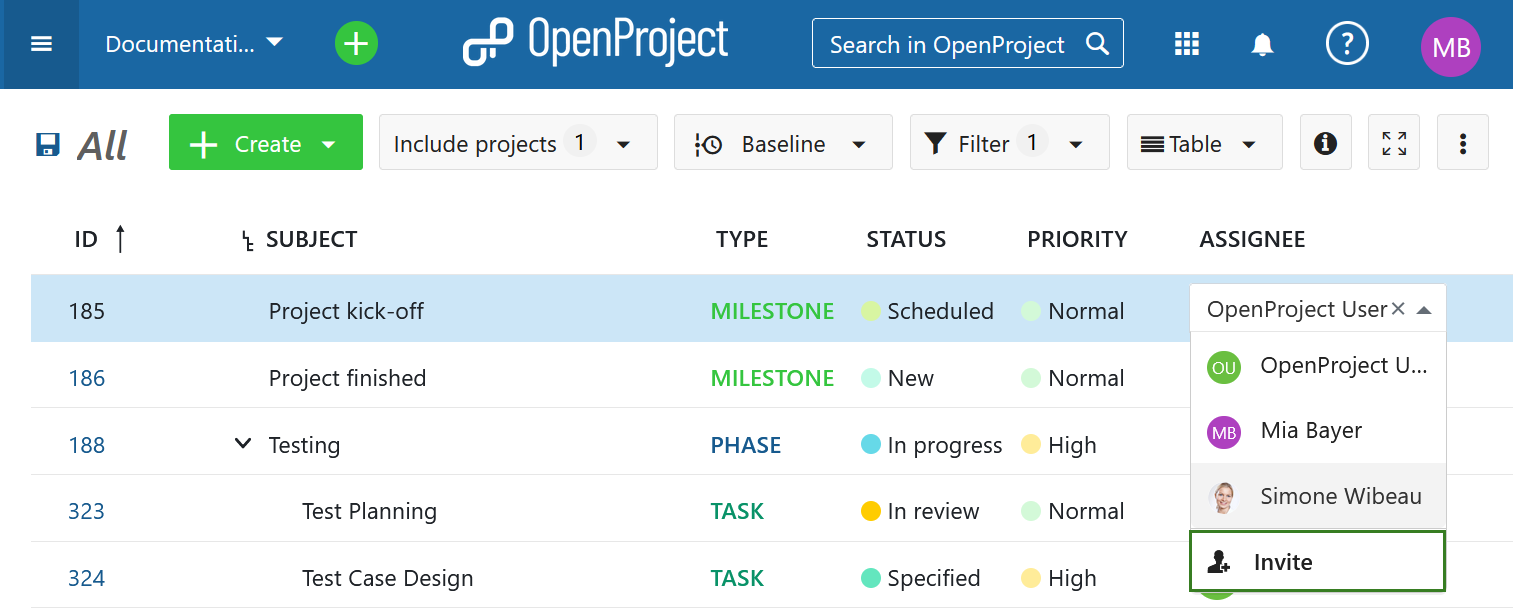Open the Include projects dropdown
The image size is (1513, 615).
tap(517, 144)
